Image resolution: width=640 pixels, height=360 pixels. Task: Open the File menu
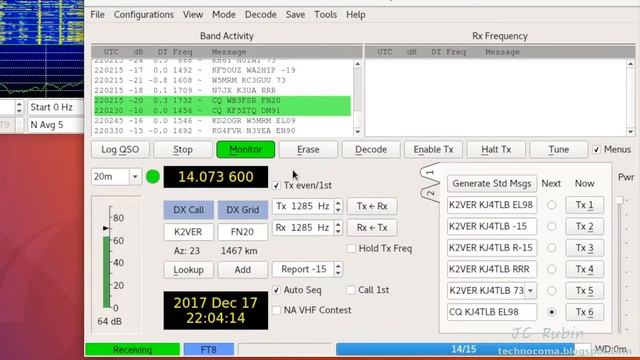point(97,15)
